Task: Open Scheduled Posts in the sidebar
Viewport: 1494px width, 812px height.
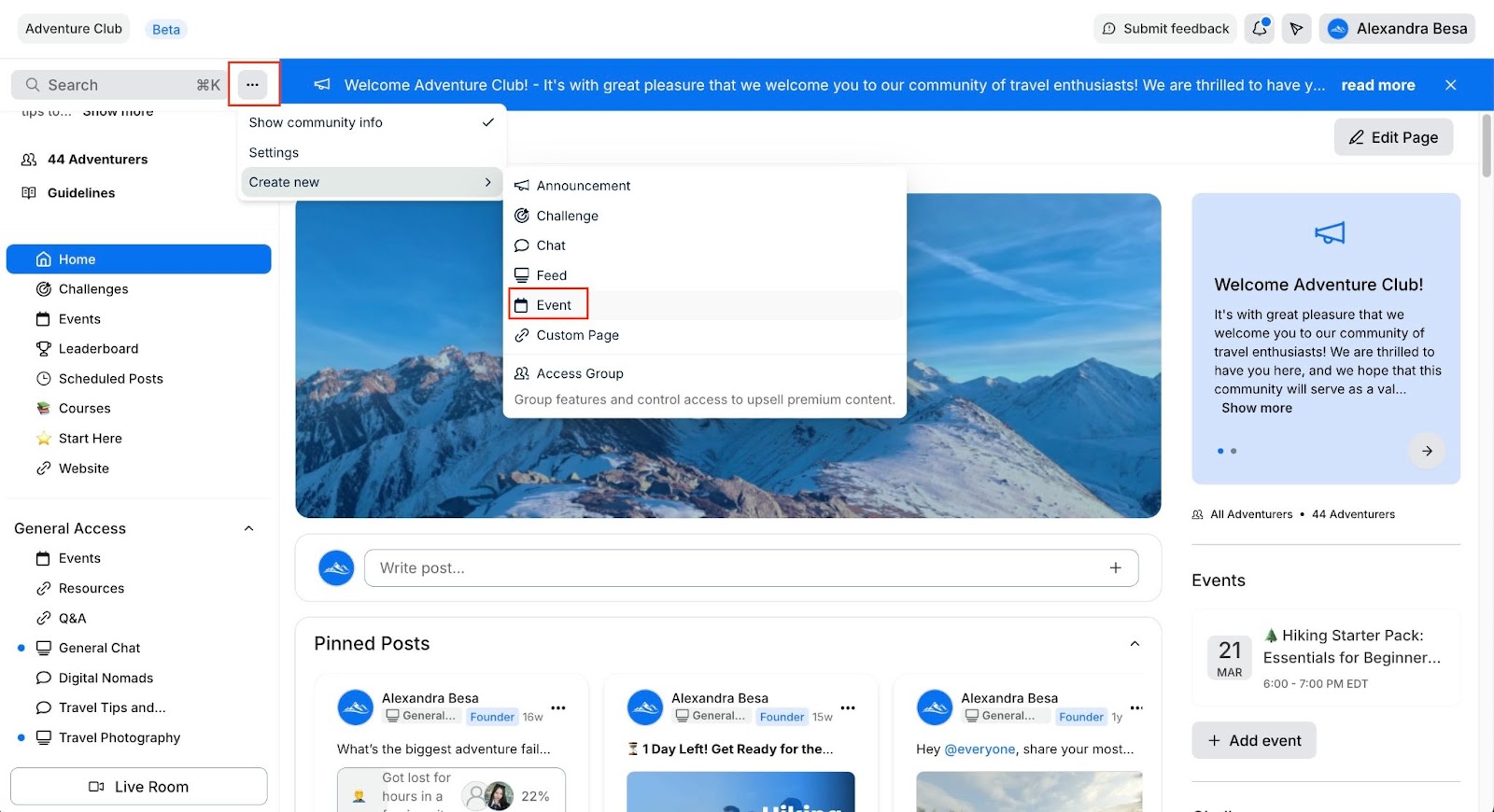Action: (x=138, y=379)
